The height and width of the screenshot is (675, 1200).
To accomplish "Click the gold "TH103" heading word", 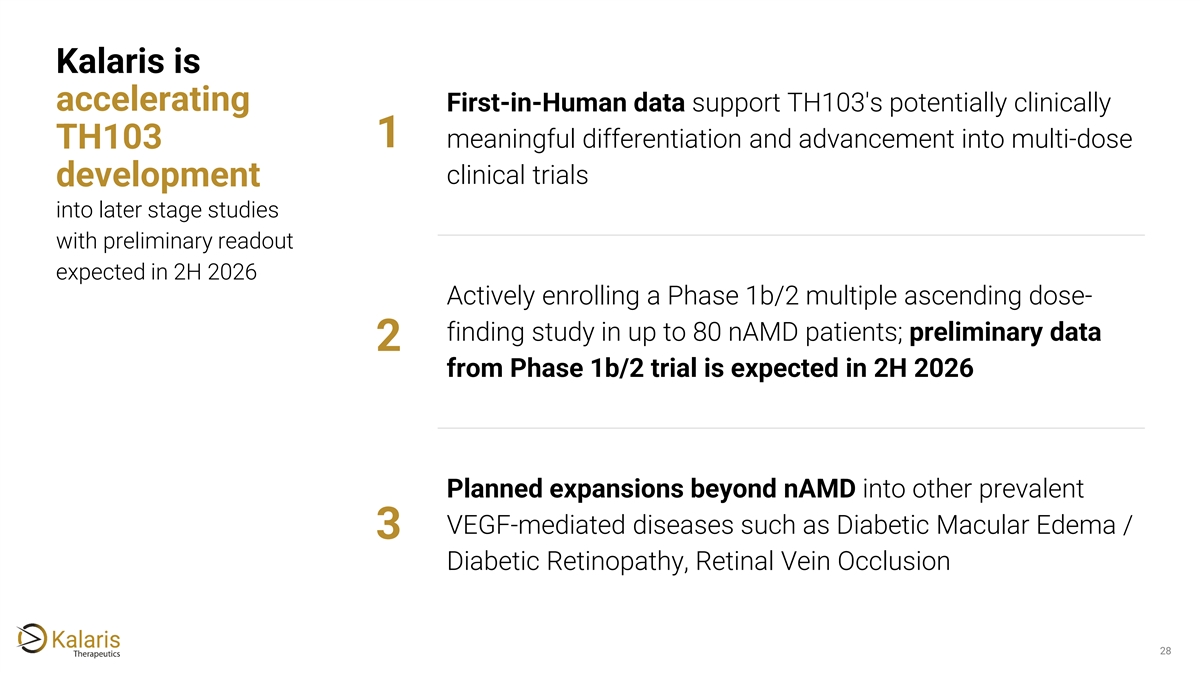I will 109,137.
